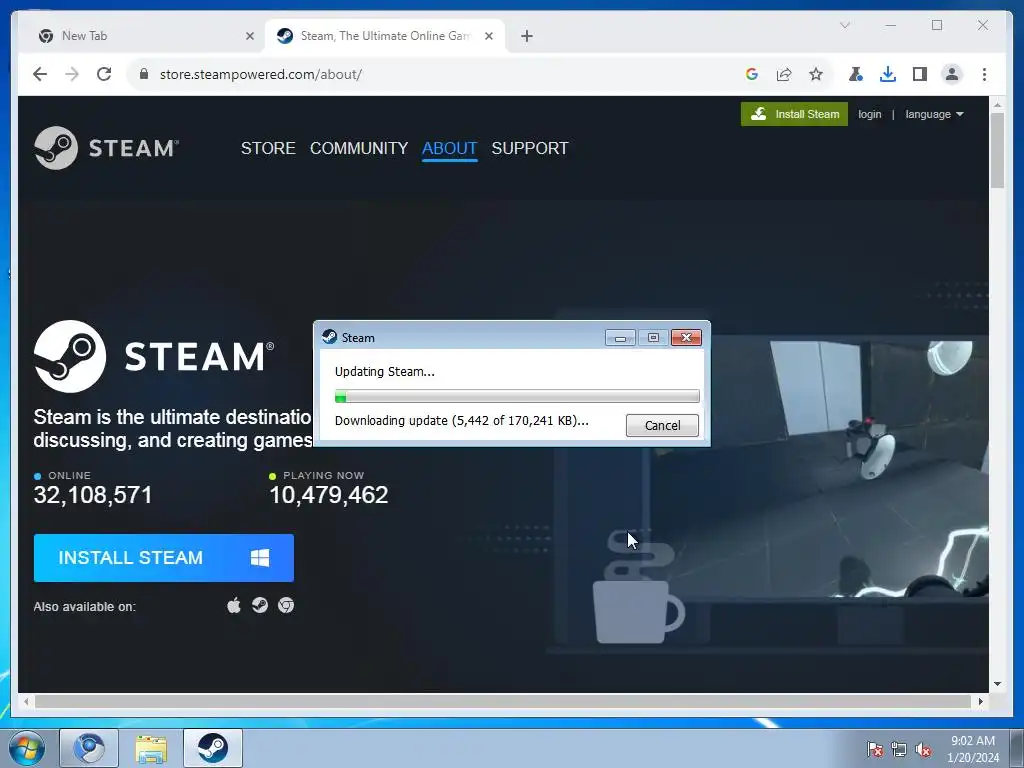1024x768 pixels.
Task: Click the Google icon in address bar
Action: coord(752,74)
